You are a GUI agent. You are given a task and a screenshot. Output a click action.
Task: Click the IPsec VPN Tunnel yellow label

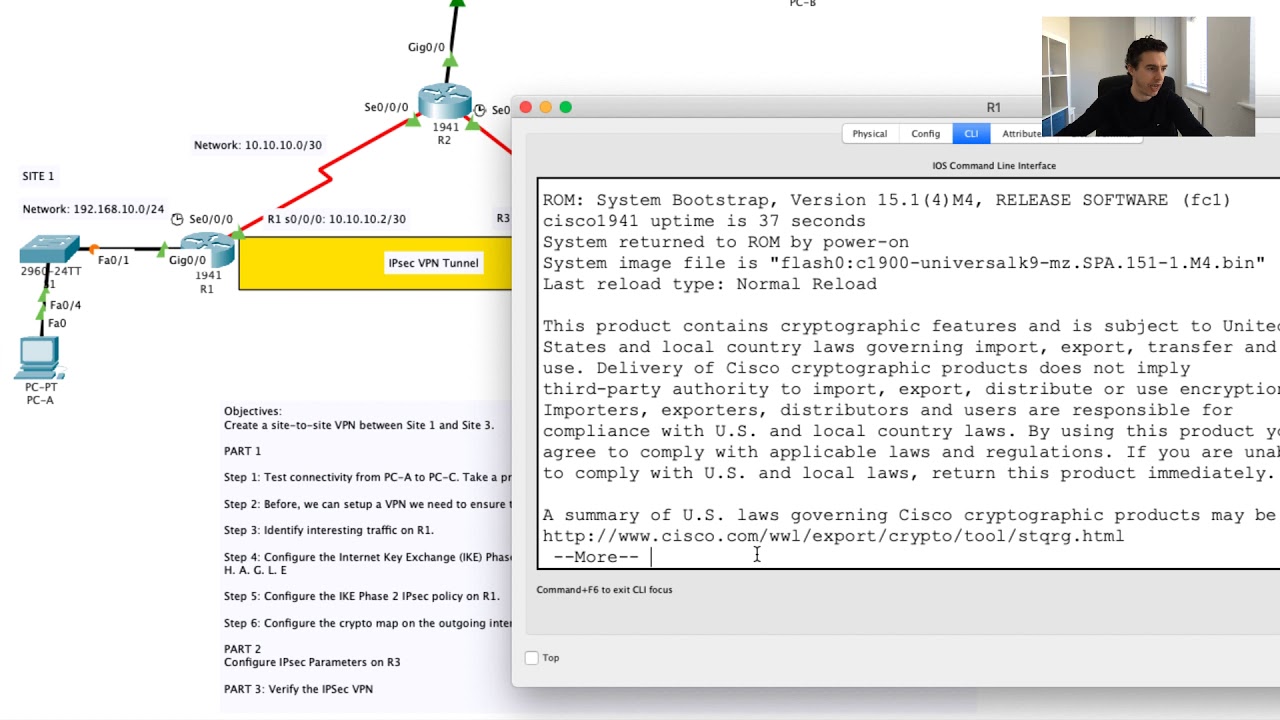click(433, 263)
